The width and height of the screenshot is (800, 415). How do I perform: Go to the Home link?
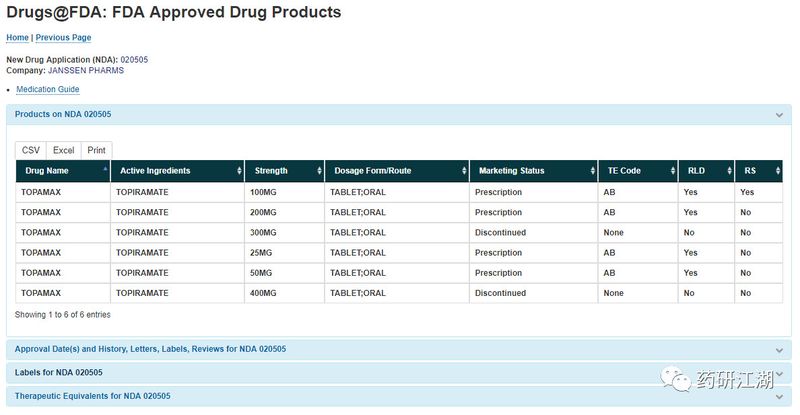click(x=17, y=38)
